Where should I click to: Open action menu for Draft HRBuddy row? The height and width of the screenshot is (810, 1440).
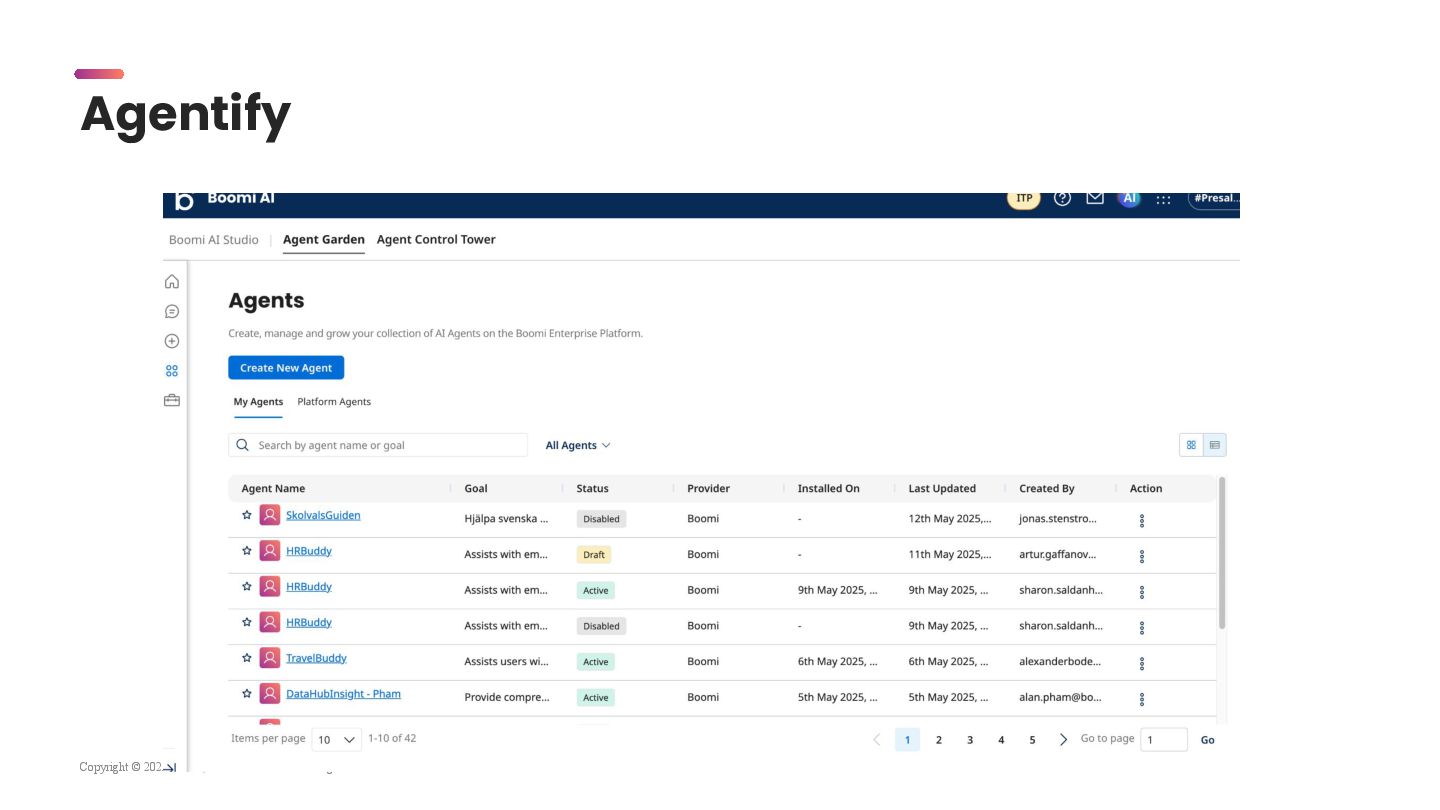tap(1142, 556)
